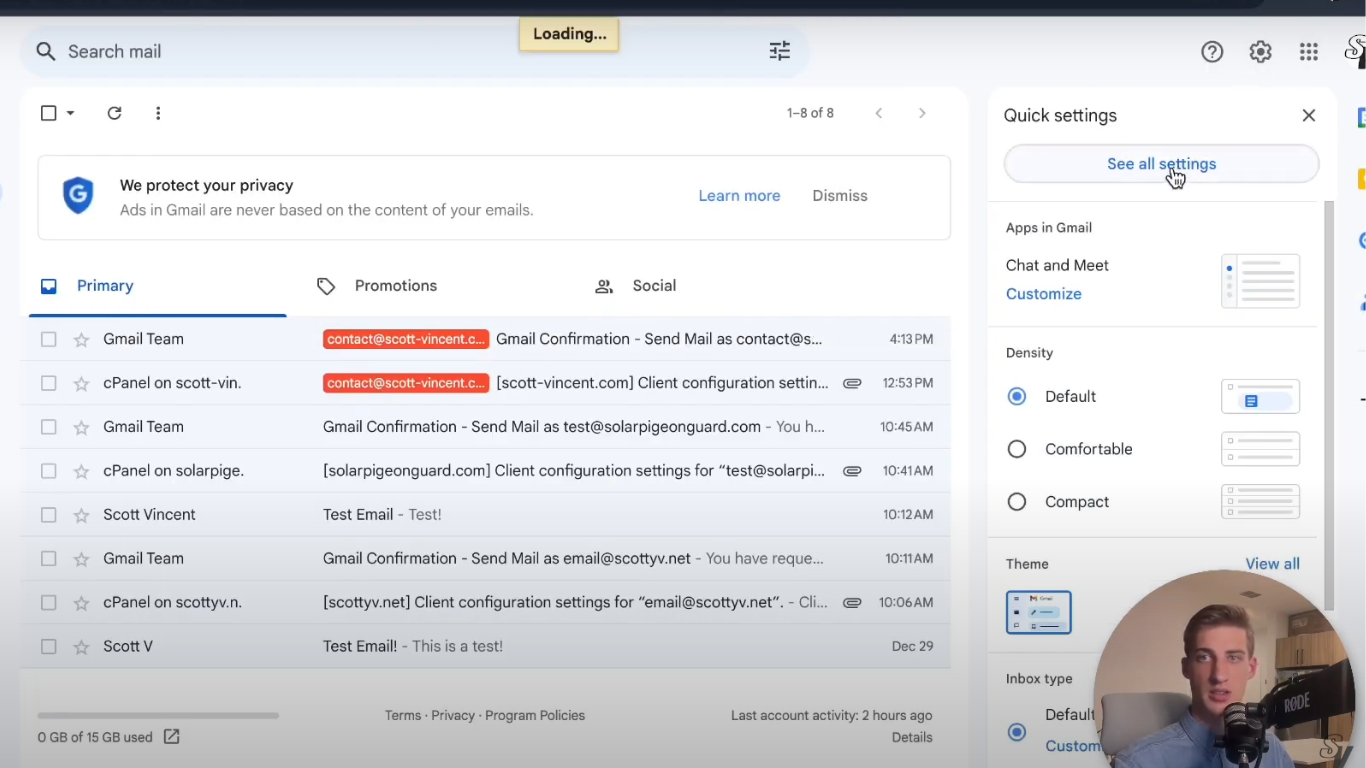Image resolution: width=1366 pixels, height=768 pixels.
Task: Click the Chat and Meet layout preview
Action: [x=1260, y=281]
